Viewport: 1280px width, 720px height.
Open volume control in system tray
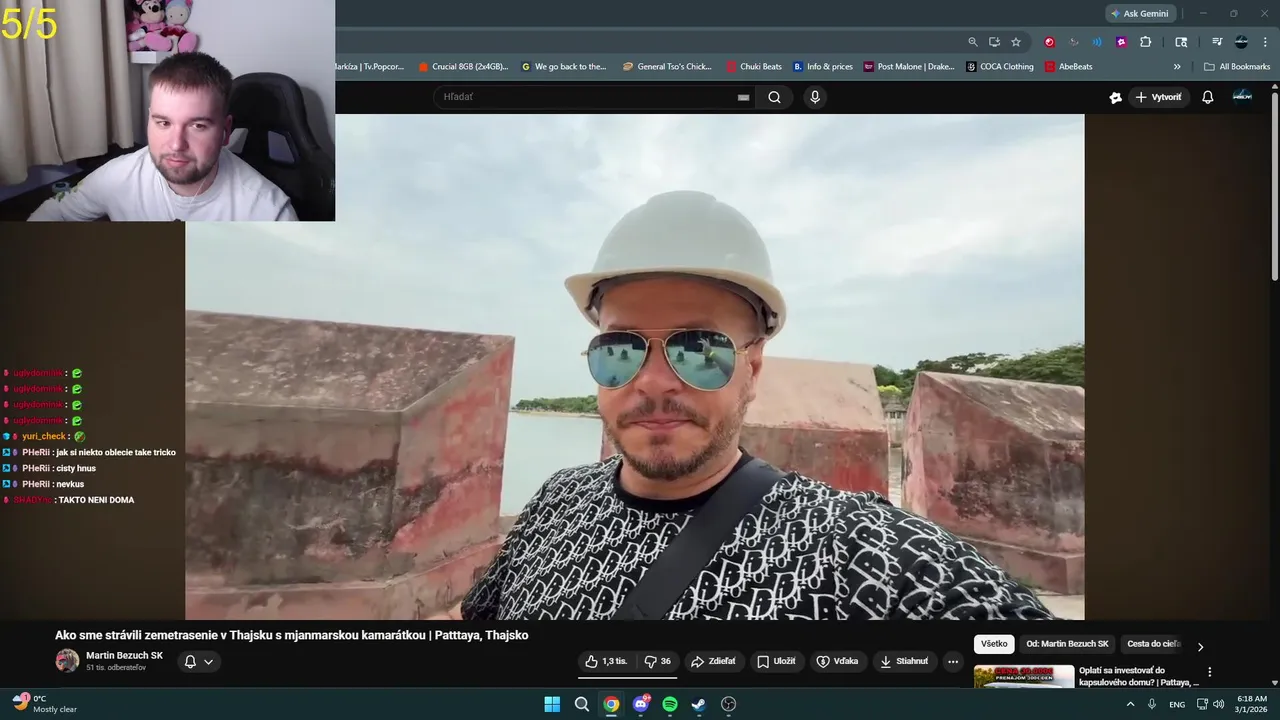[1218, 704]
